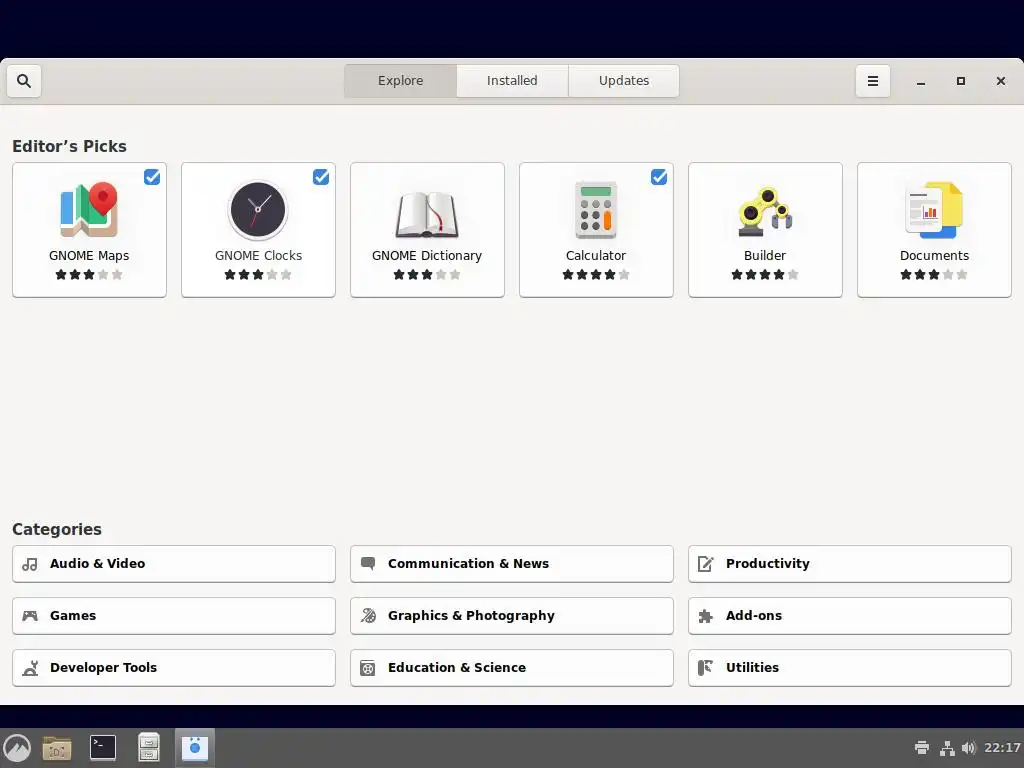Image resolution: width=1024 pixels, height=768 pixels.
Task: Open Builder robot arm icon
Action: click(x=765, y=211)
